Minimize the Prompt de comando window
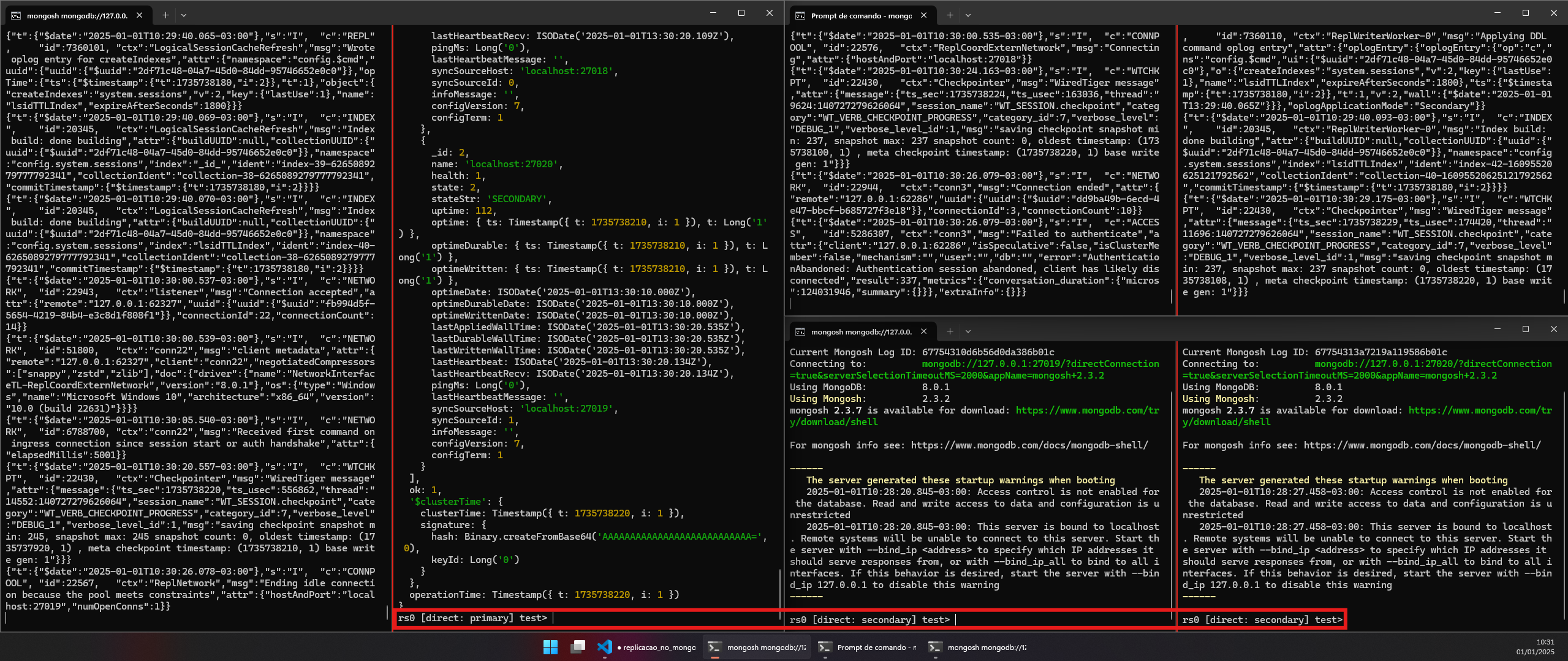The image size is (1568, 661). (1498, 13)
